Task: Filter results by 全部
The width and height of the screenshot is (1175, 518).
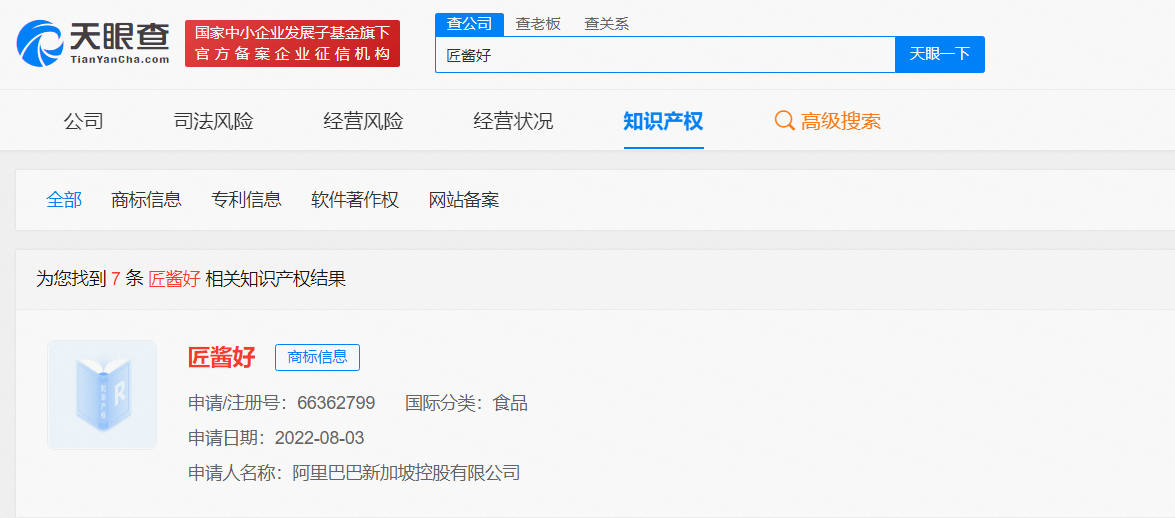Action: (64, 200)
